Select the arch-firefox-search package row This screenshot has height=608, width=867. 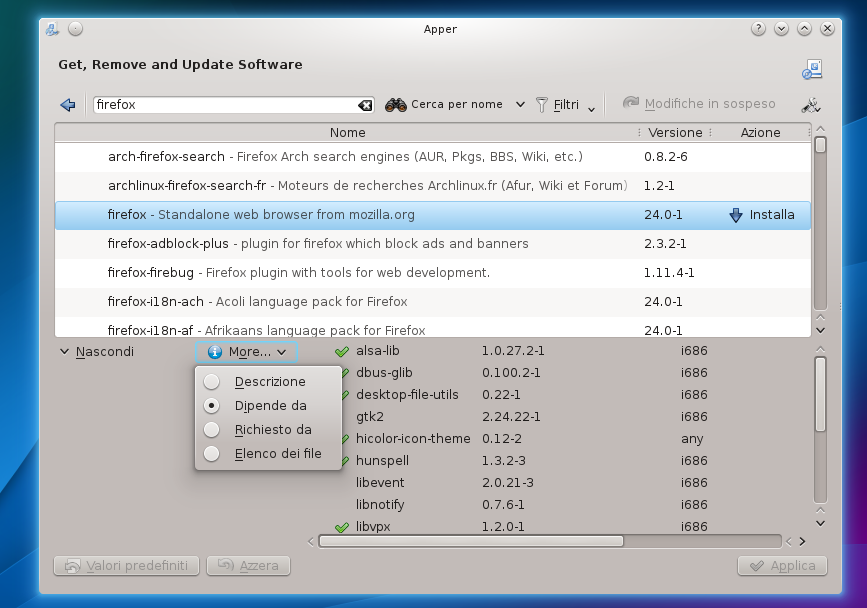(x=433, y=157)
